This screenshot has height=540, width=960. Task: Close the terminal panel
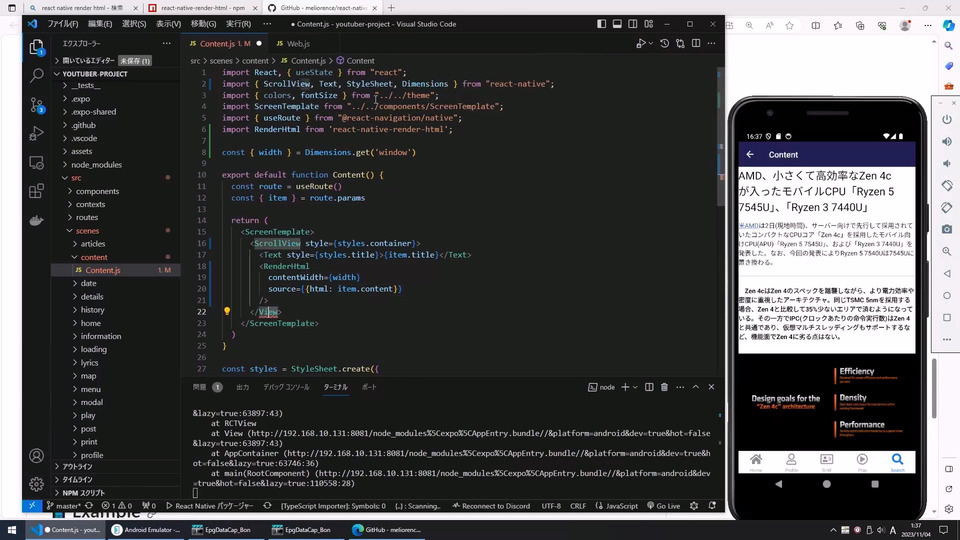[x=711, y=387]
